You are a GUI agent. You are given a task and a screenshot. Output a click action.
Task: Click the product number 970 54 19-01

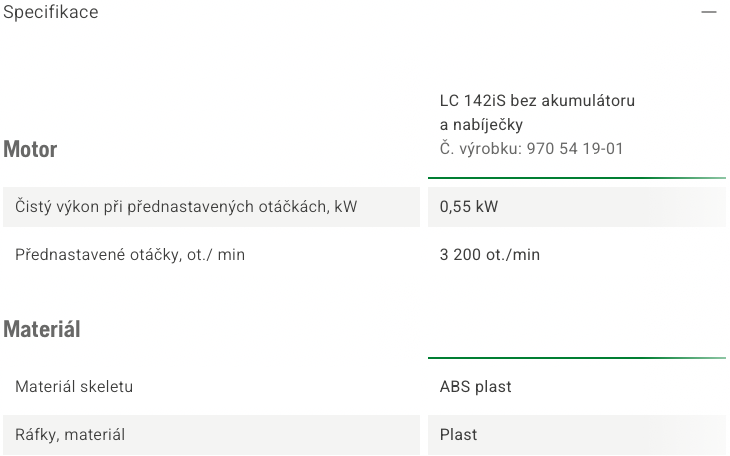click(x=575, y=149)
